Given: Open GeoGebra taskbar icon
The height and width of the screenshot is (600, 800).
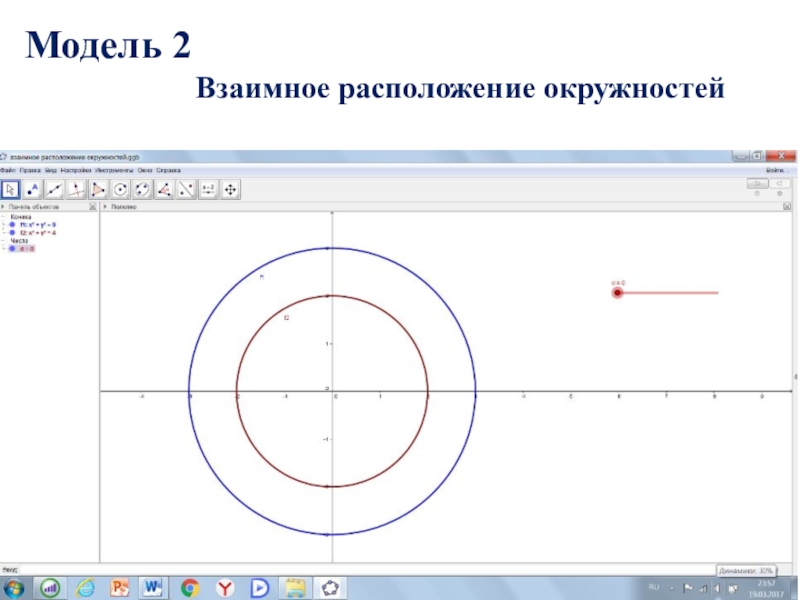Looking at the screenshot, I should (330, 588).
